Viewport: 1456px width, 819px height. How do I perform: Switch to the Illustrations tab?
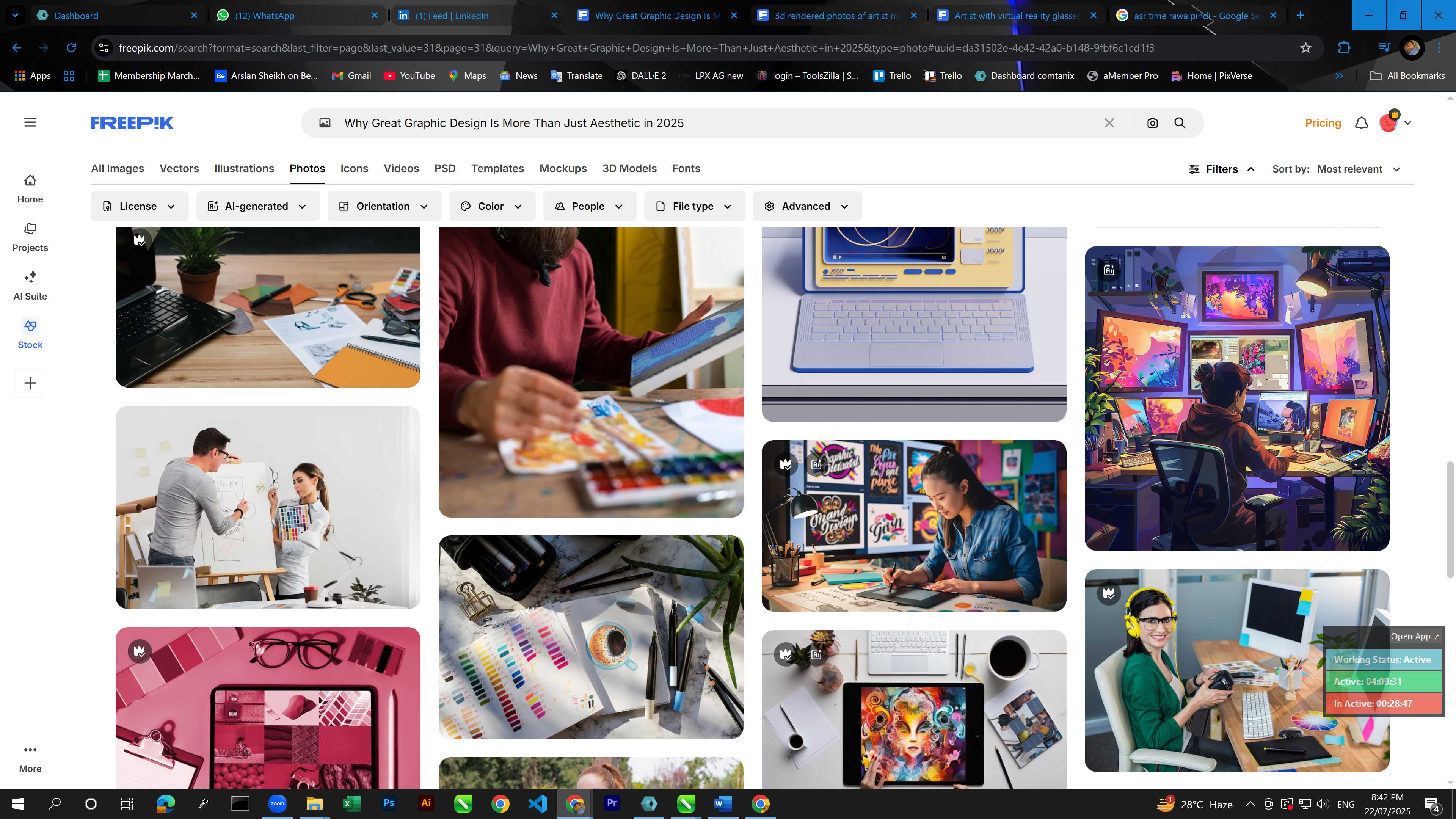244,168
